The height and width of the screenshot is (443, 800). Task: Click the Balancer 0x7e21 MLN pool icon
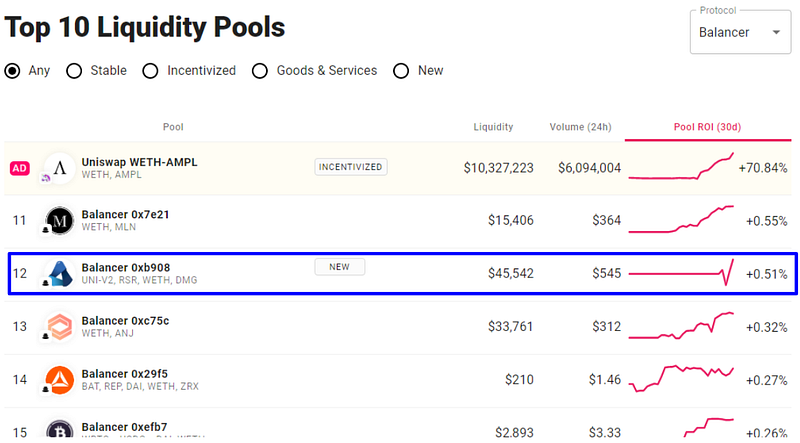click(60, 220)
